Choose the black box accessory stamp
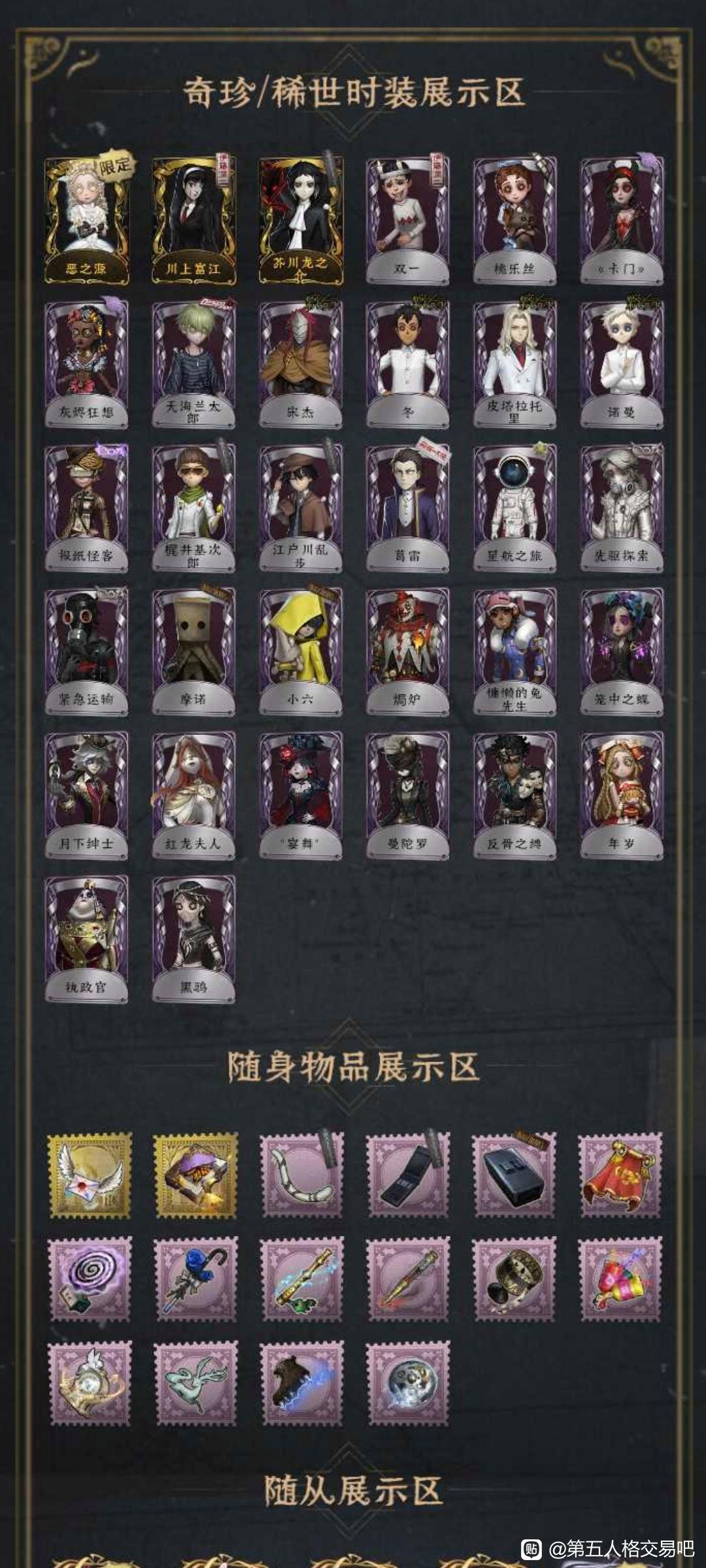706x1568 pixels. coord(514,1175)
